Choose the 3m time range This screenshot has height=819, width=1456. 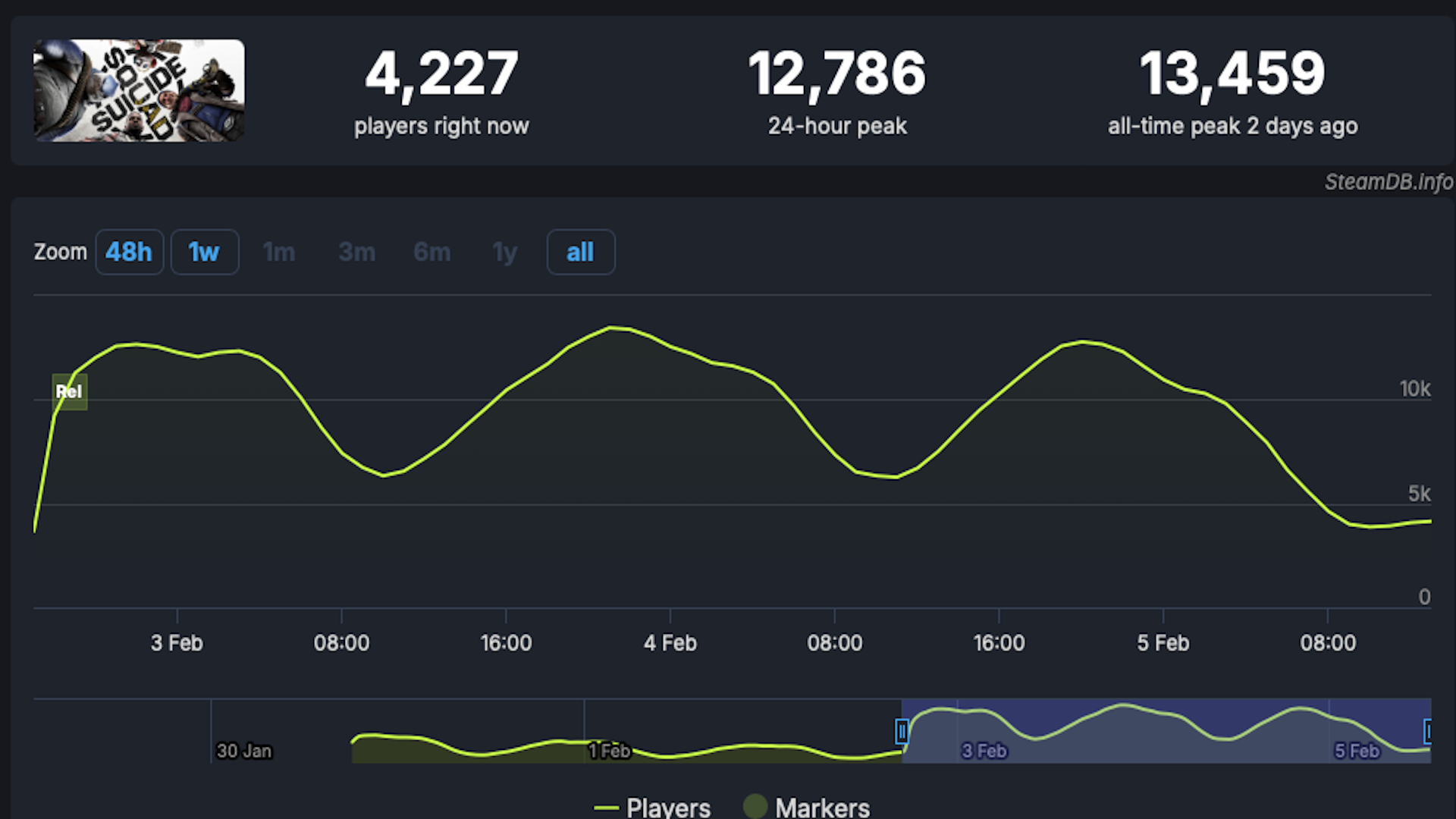tap(356, 252)
